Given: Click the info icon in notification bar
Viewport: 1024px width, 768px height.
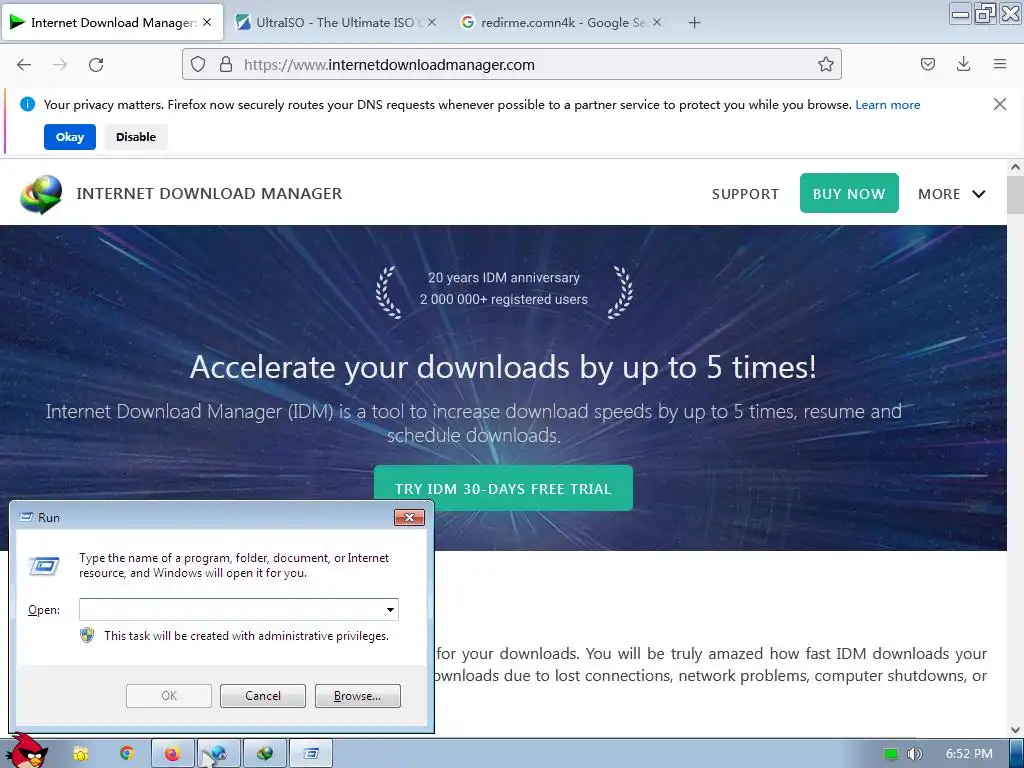Looking at the screenshot, I should pos(27,104).
